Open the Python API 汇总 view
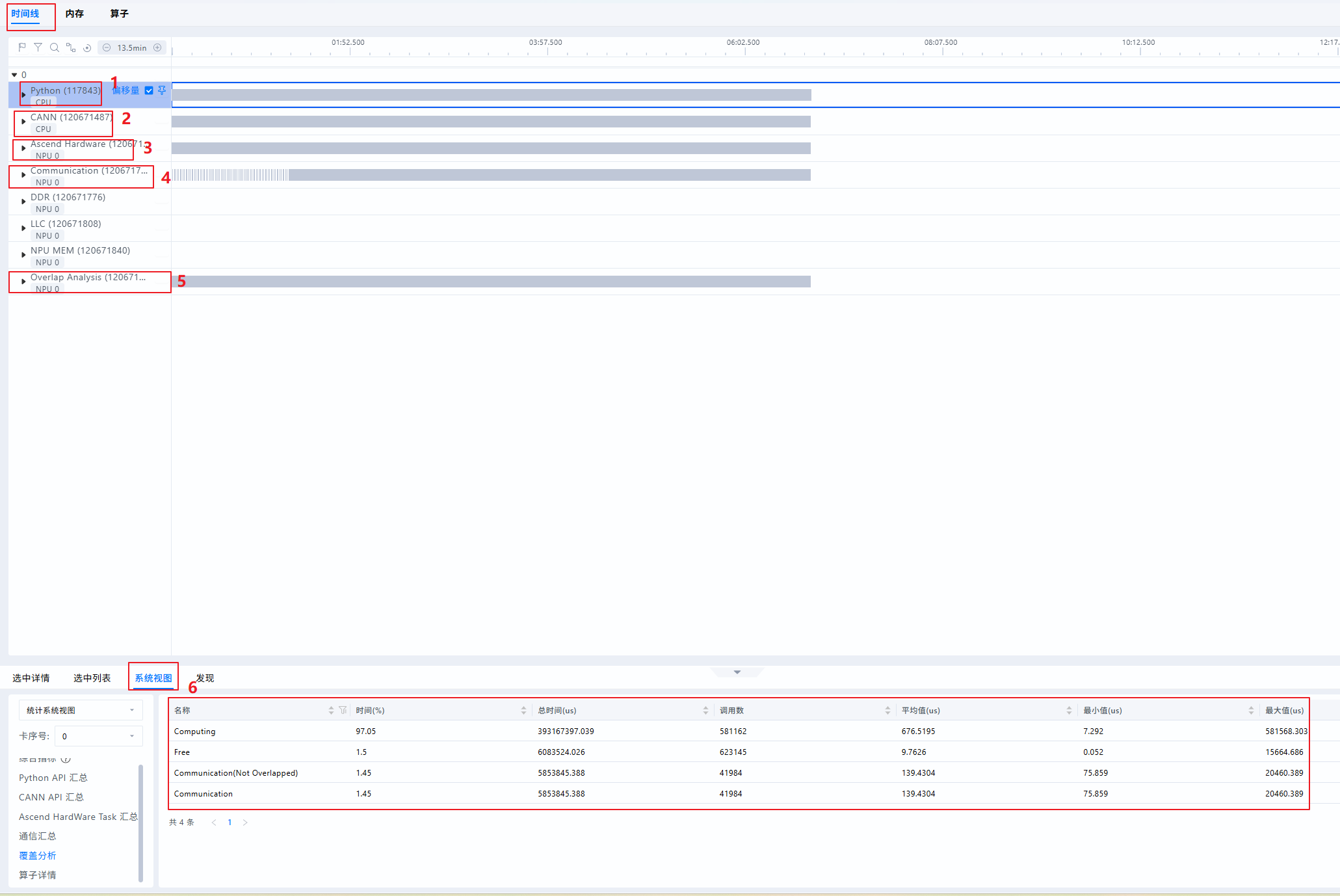Image resolution: width=1340 pixels, height=896 pixels. tap(53, 778)
